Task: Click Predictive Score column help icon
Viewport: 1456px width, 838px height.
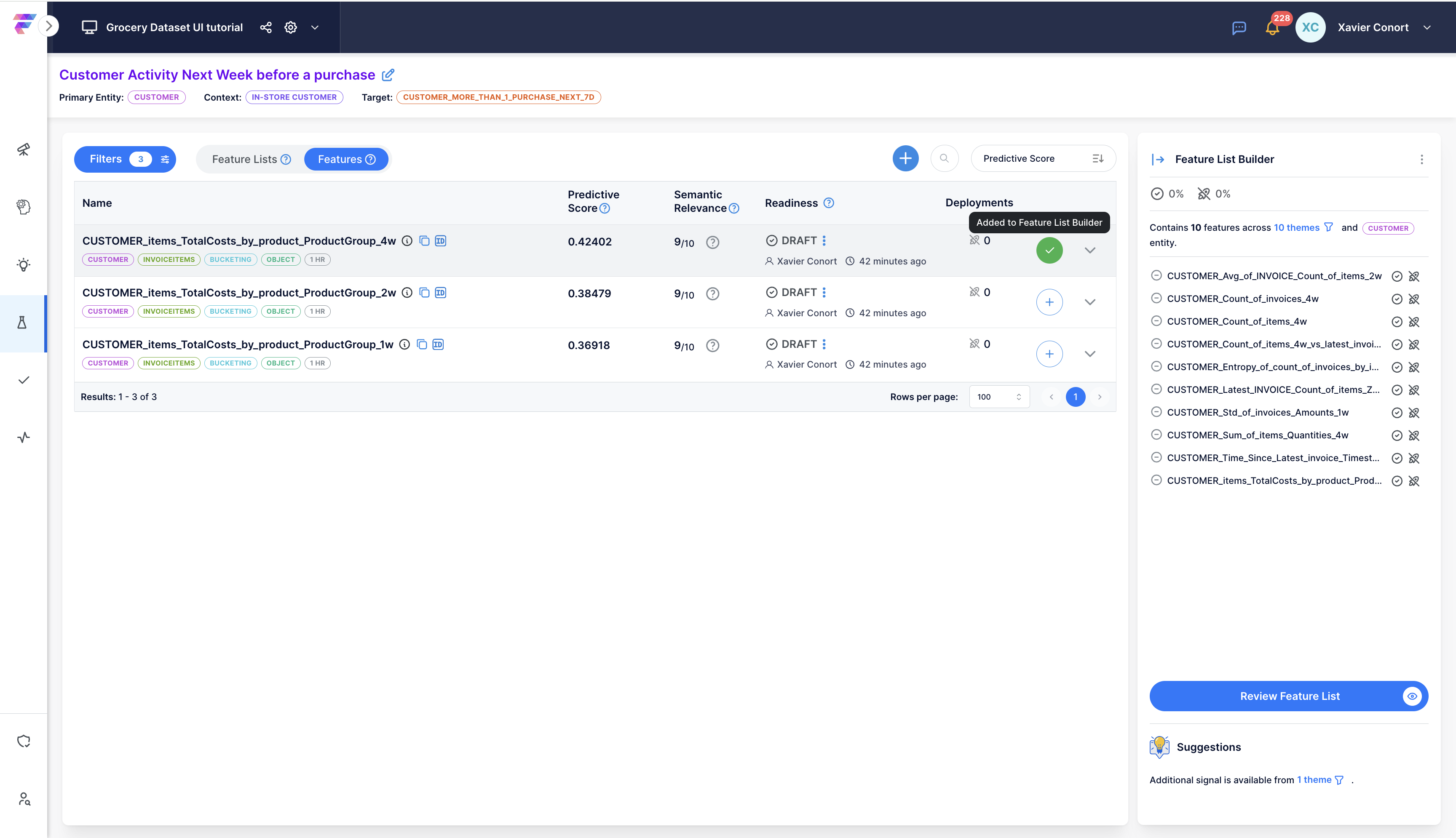Action: (605, 208)
